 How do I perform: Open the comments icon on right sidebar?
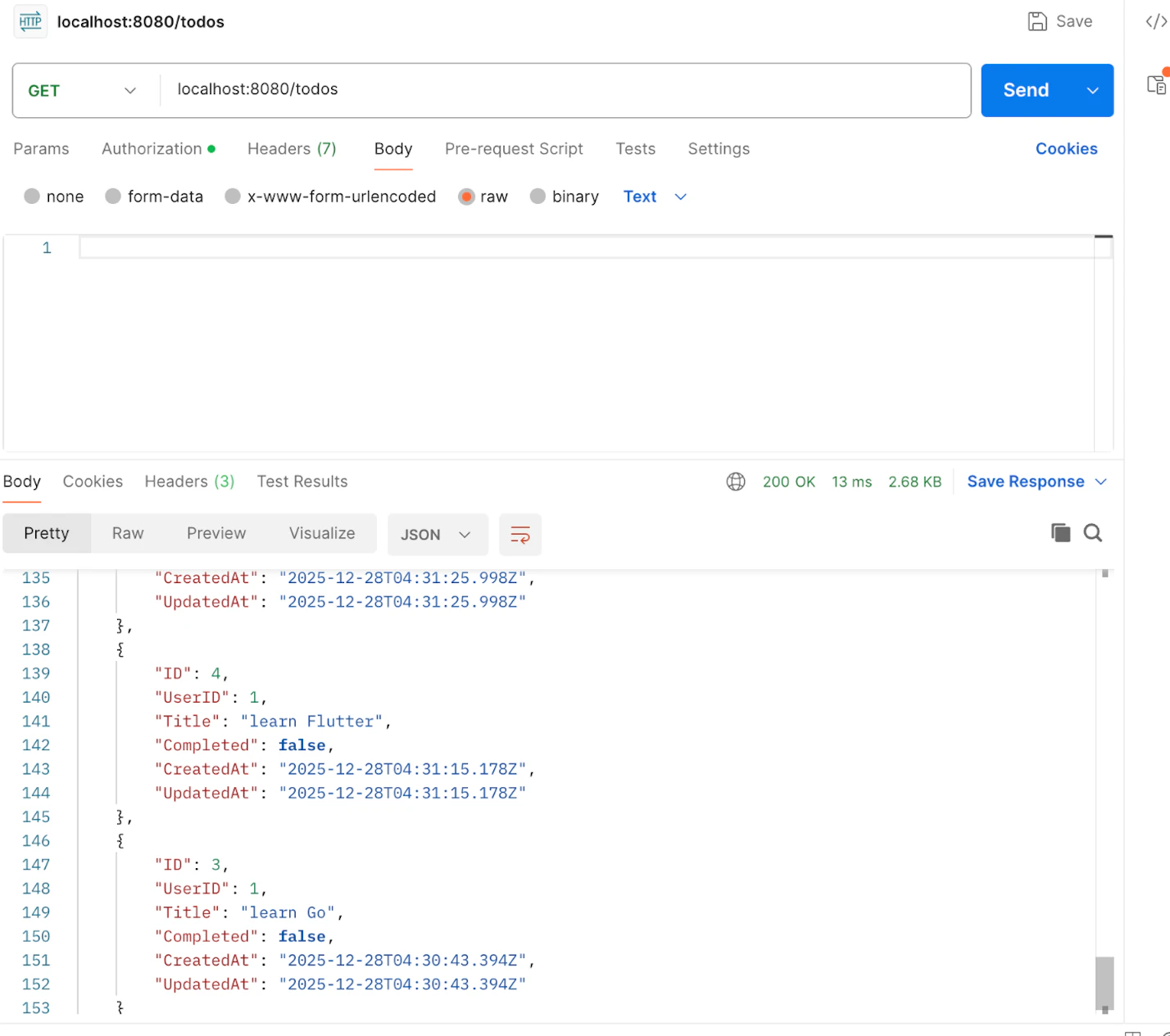tap(1156, 84)
